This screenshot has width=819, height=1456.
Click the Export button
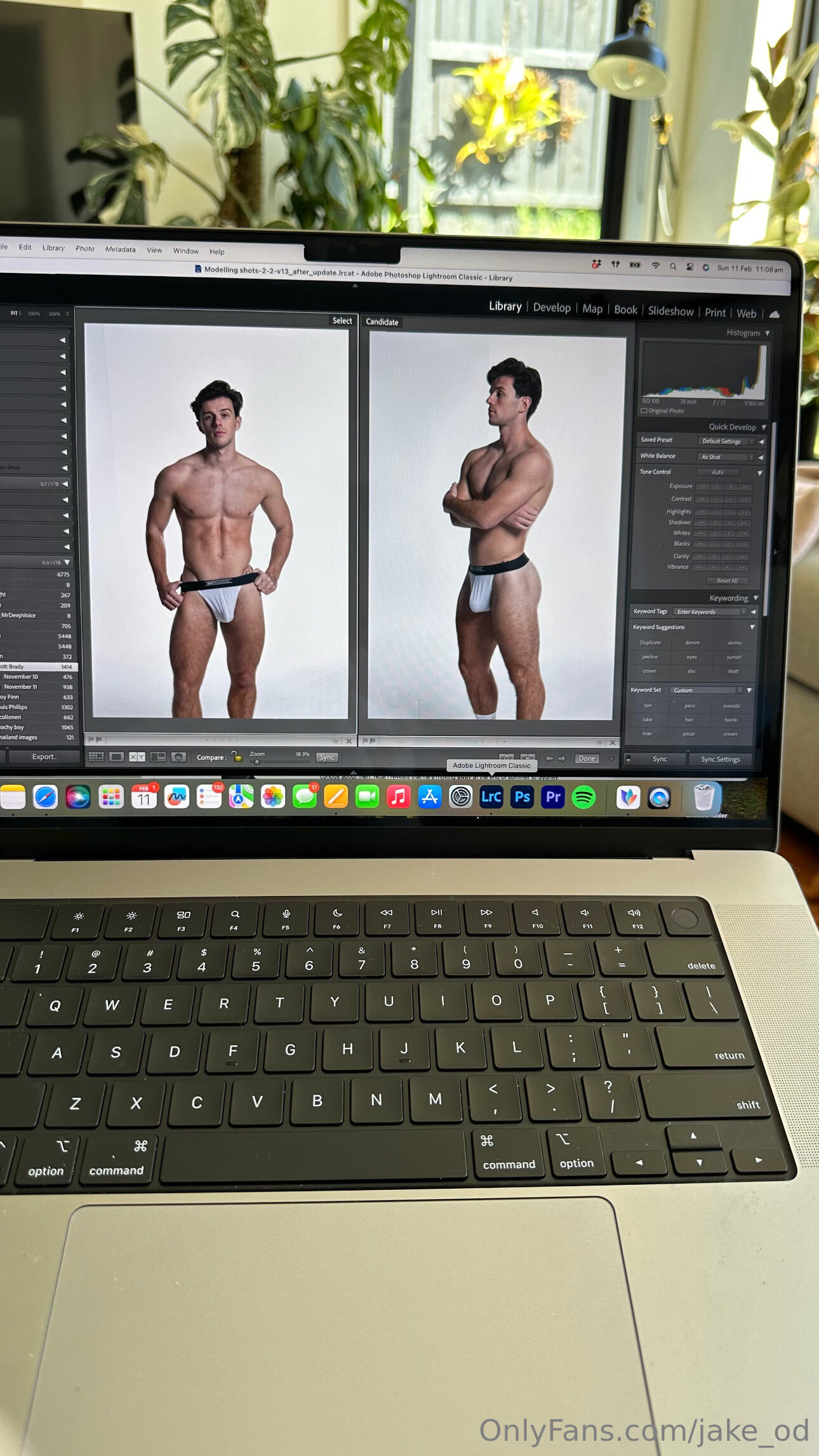(44, 756)
